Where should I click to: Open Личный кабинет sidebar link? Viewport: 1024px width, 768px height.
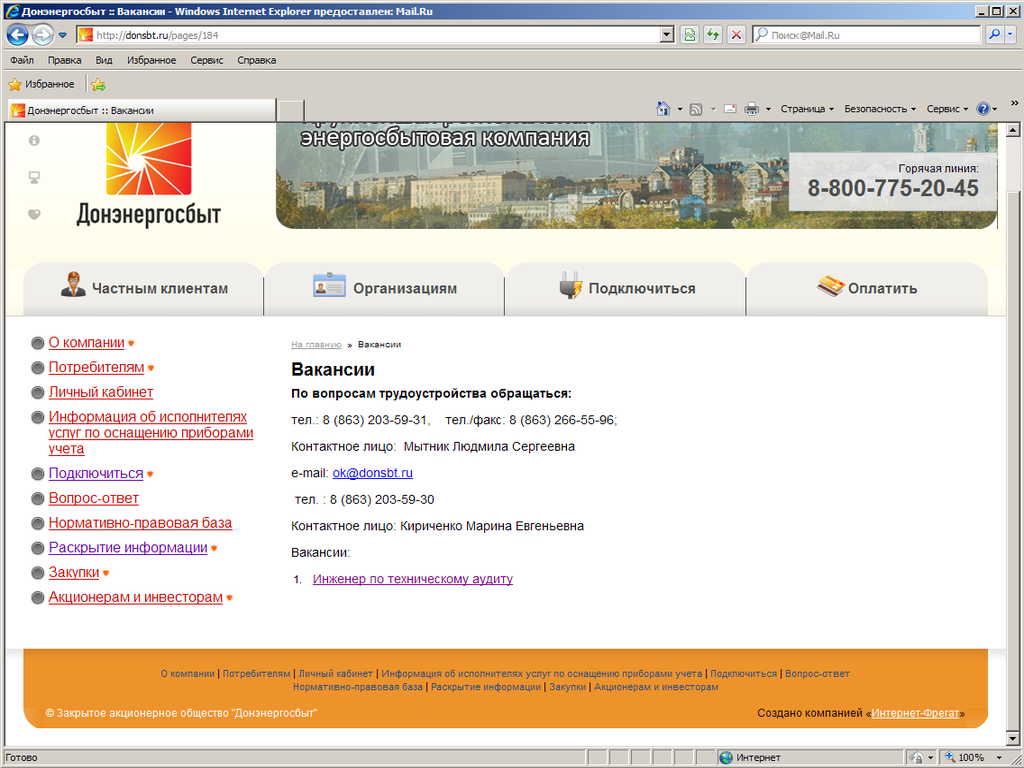101,392
